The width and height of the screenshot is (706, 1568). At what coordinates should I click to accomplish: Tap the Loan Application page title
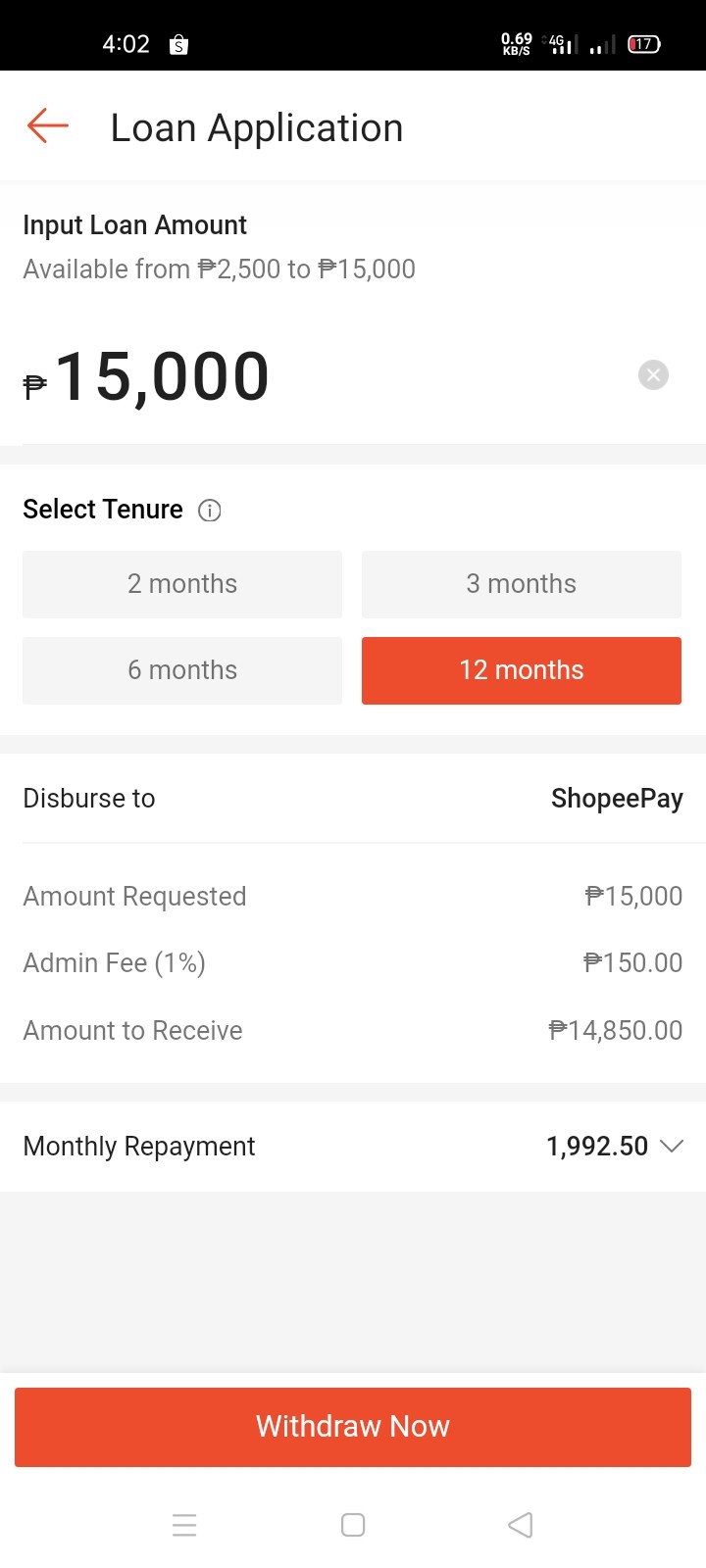(x=257, y=128)
